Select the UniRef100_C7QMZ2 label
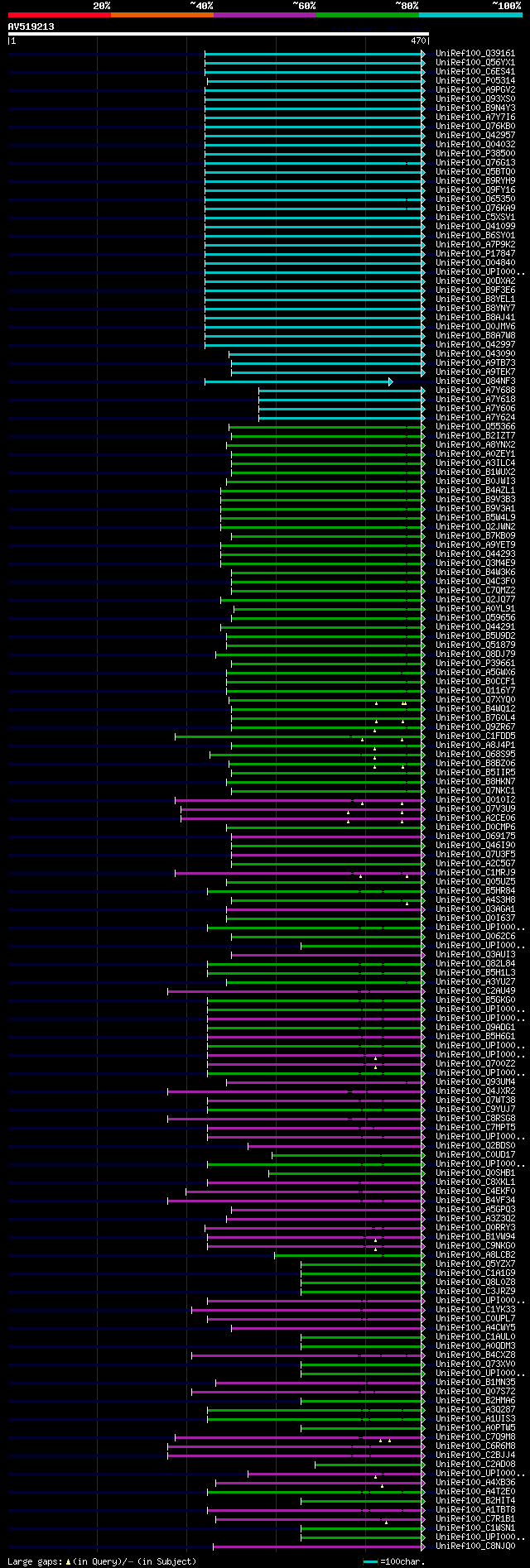 click(475, 590)
